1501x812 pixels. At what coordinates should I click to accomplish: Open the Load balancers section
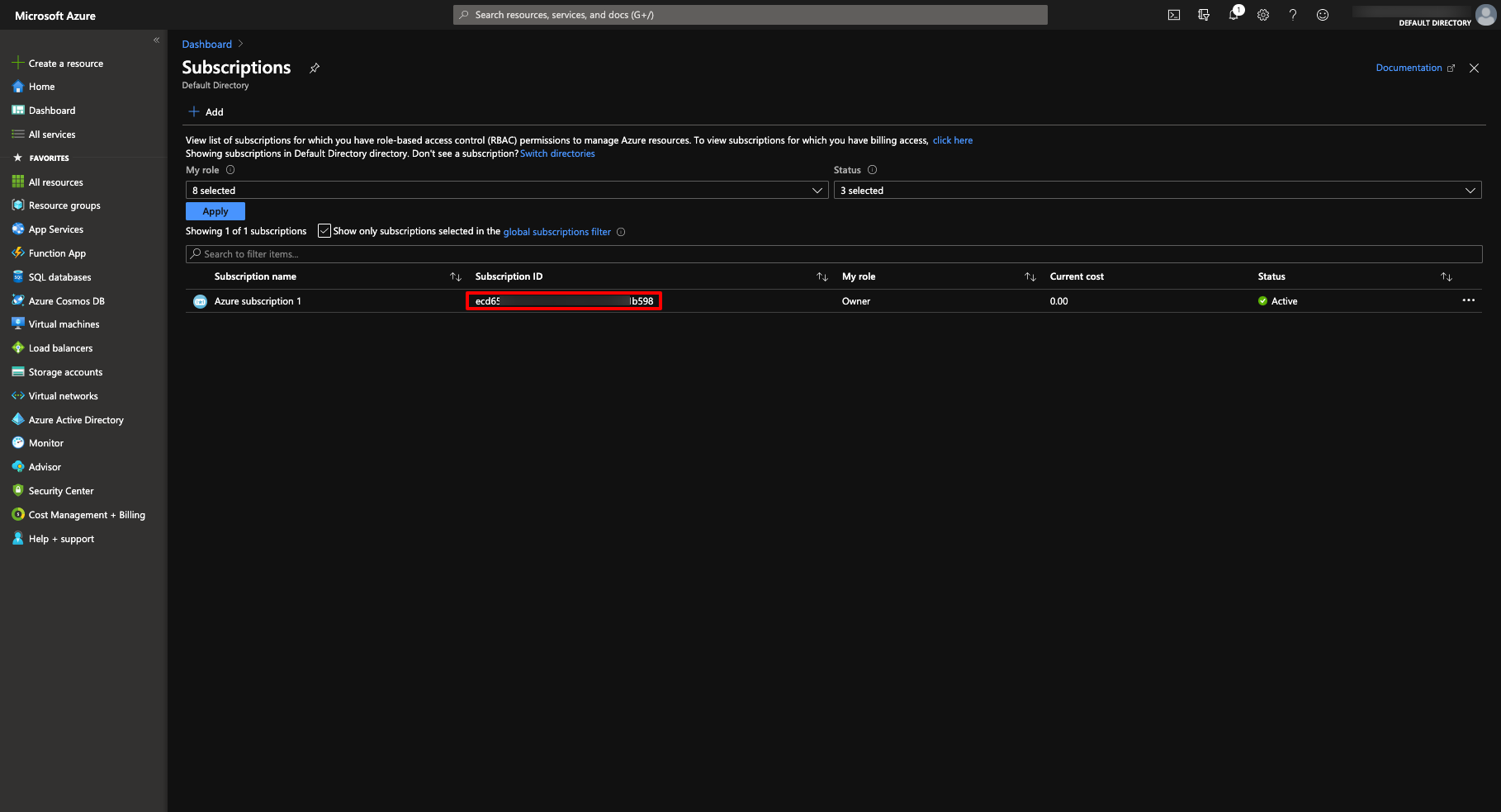59,347
